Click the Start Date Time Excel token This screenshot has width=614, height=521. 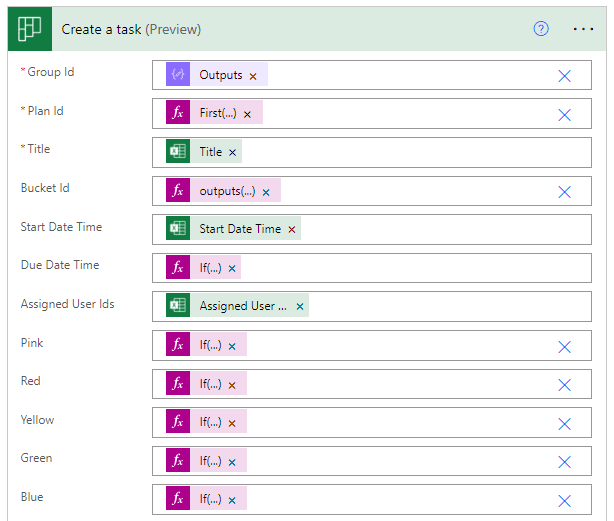(240, 229)
